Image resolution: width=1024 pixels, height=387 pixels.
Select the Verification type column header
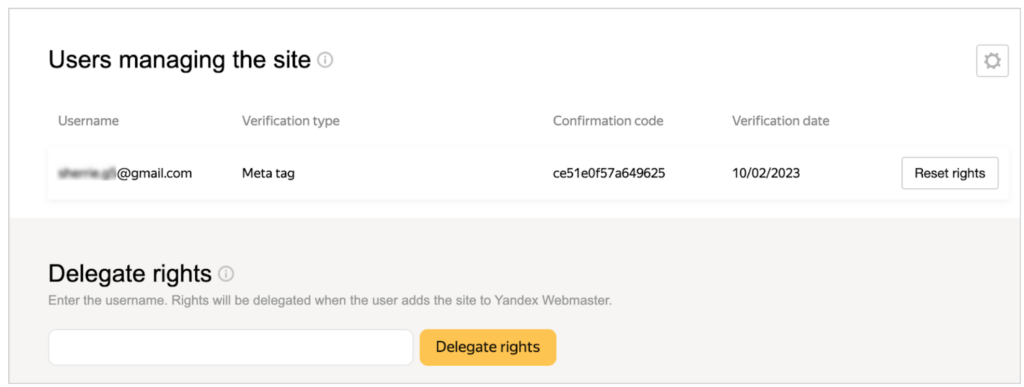[x=291, y=121]
